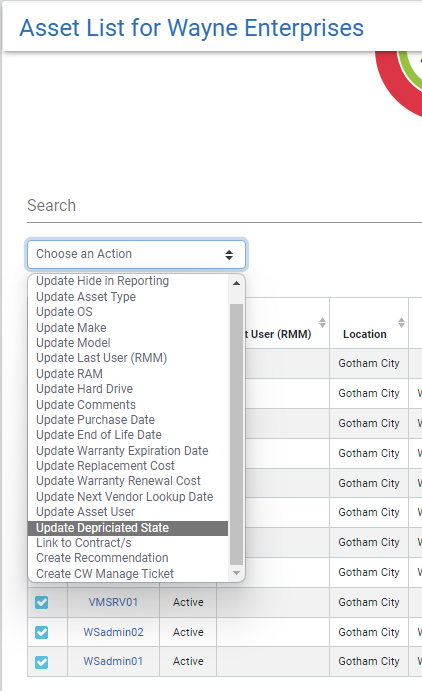Image resolution: width=422 pixels, height=691 pixels.
Task: Click the Search input field
Action: (225, 206)
